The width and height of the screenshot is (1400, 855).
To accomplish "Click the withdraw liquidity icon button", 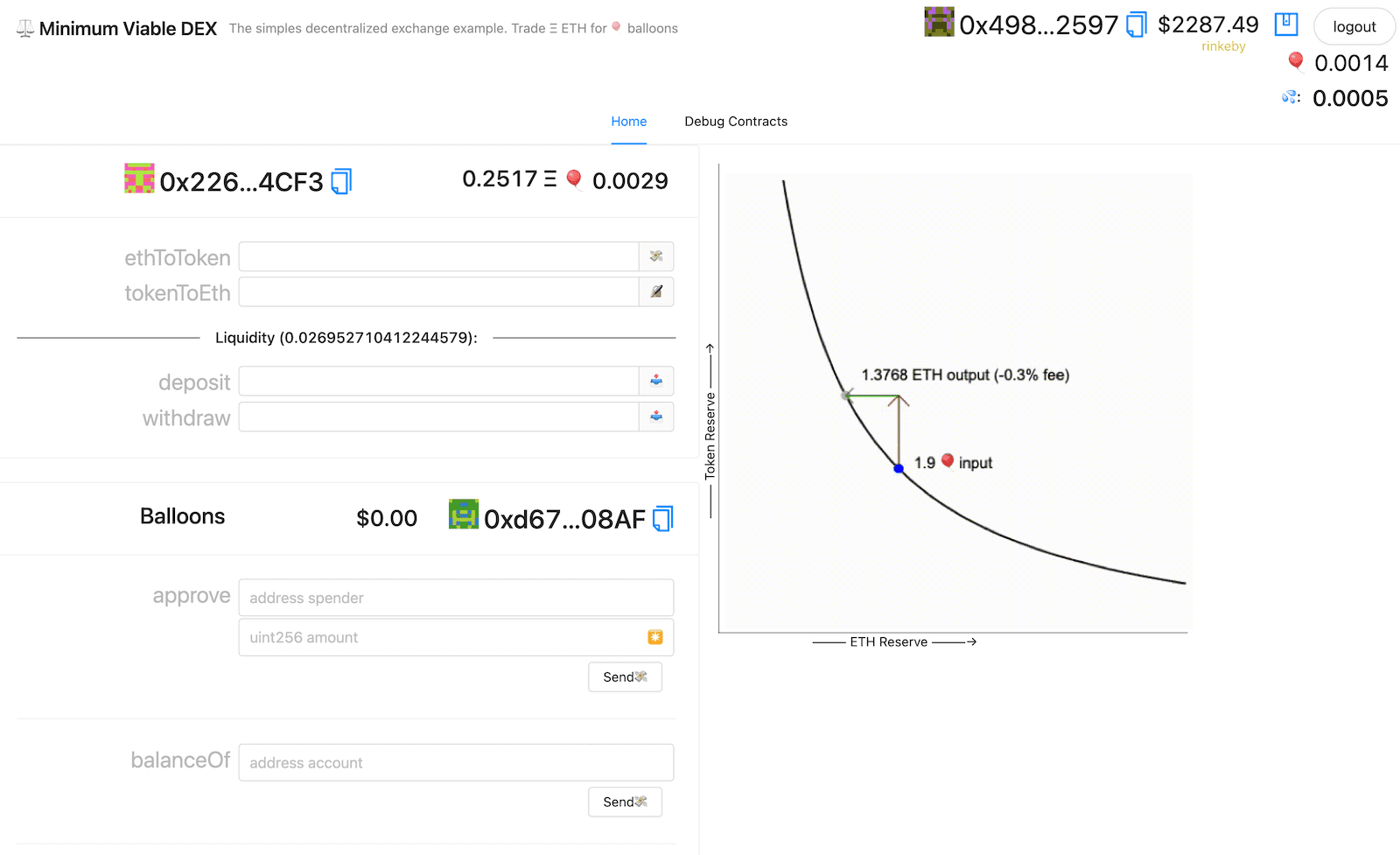I will click(656, 417).
